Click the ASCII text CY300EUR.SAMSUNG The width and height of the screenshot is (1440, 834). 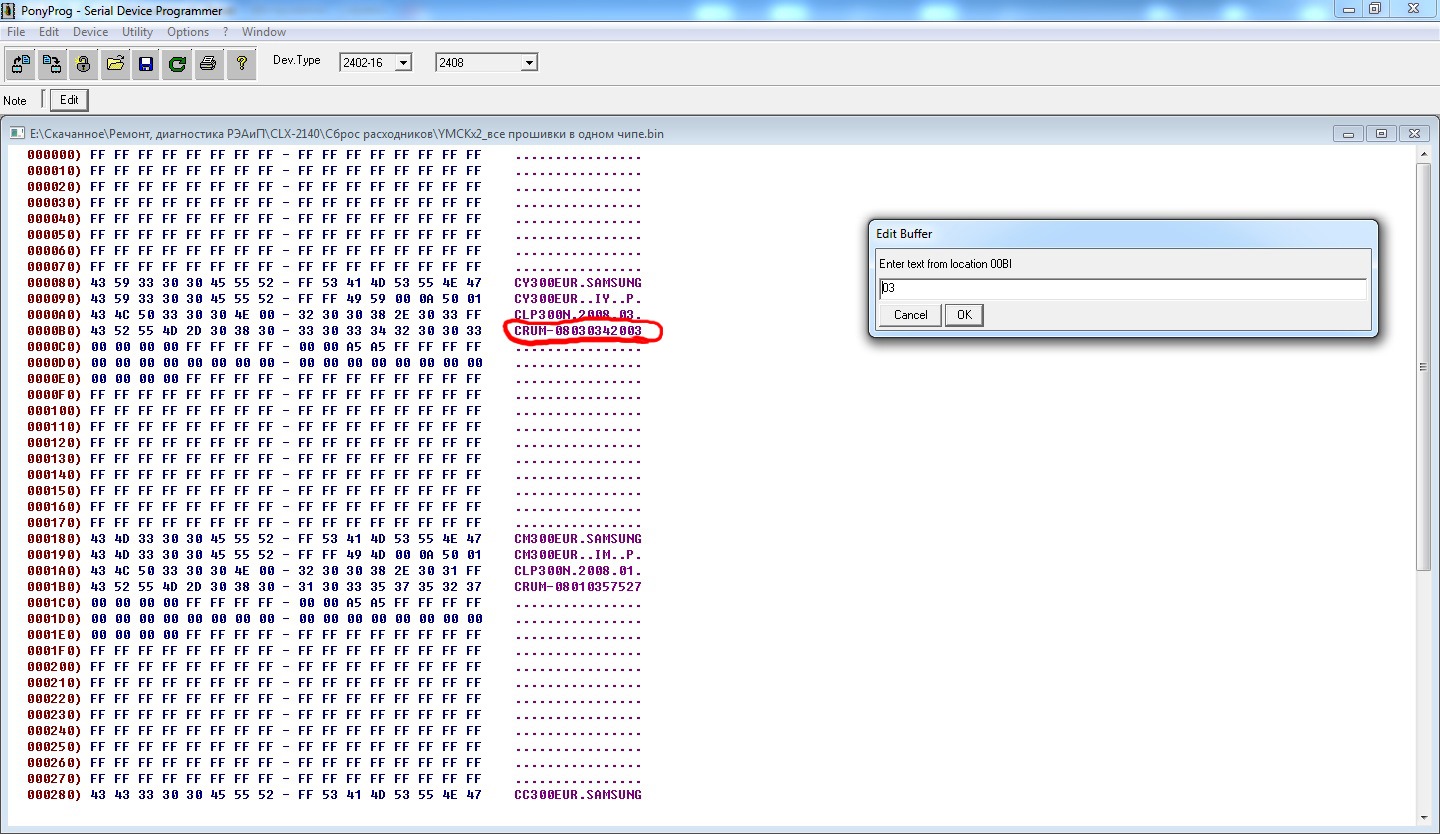(578, 283)
